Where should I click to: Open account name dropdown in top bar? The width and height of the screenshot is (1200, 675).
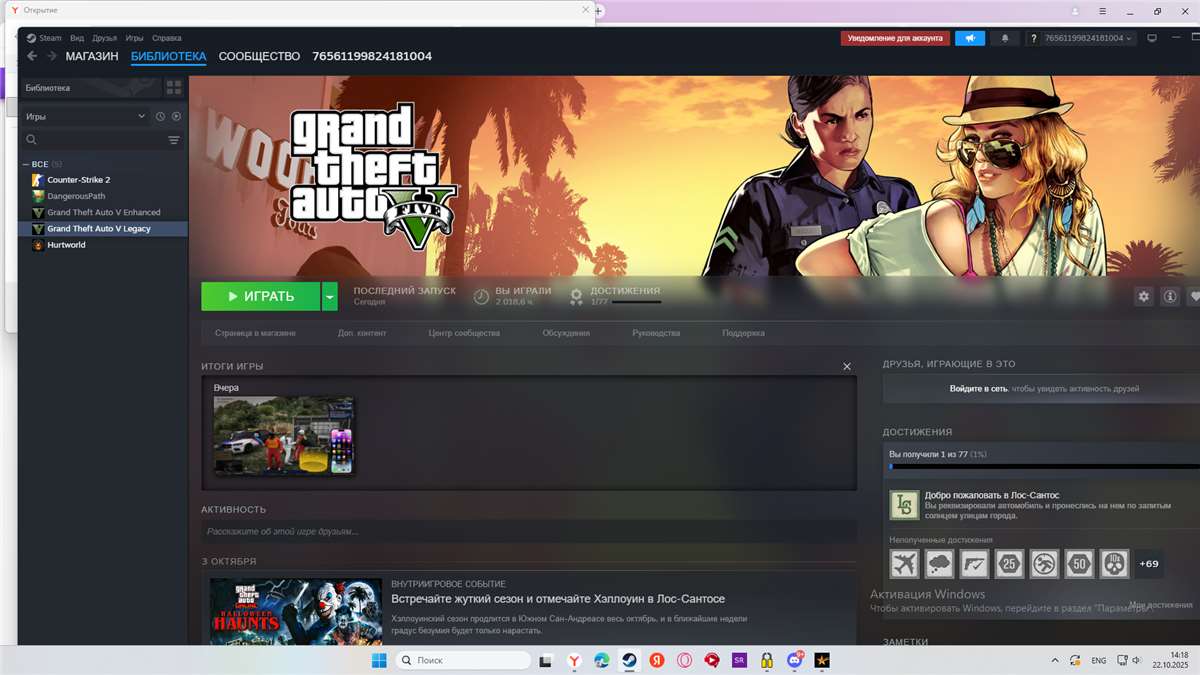tap(1088, 38)
